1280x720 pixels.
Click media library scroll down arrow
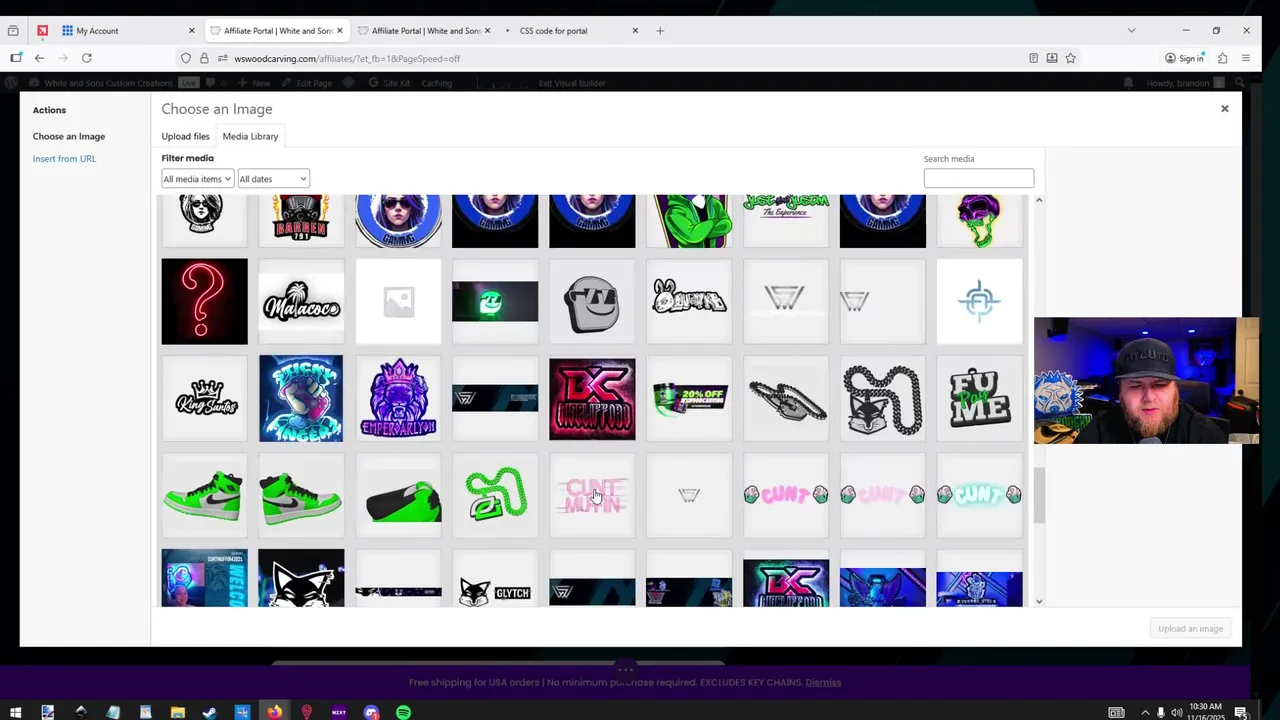pos(1039,601)
